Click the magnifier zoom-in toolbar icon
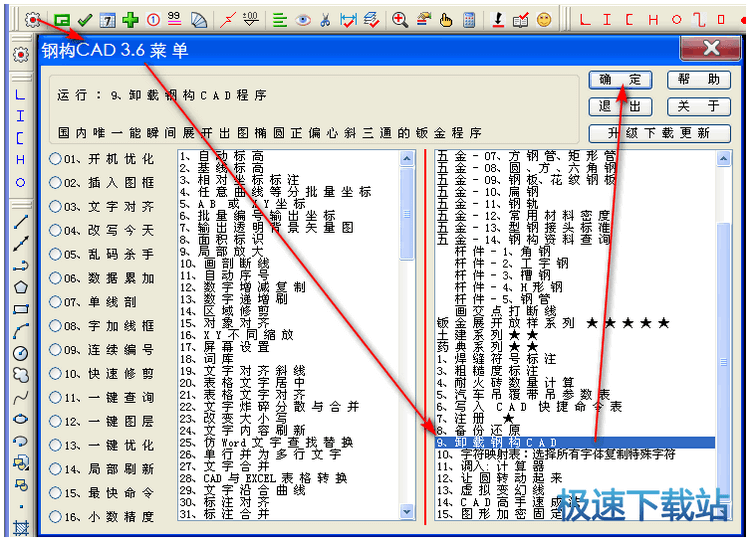750x542 pixels. [x=400, y=19]
